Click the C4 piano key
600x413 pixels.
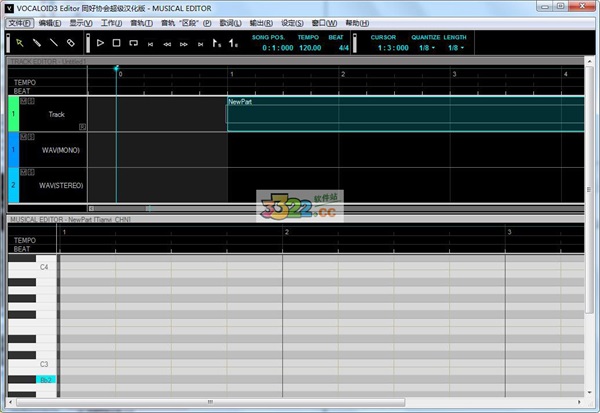[x=44, y=267]
